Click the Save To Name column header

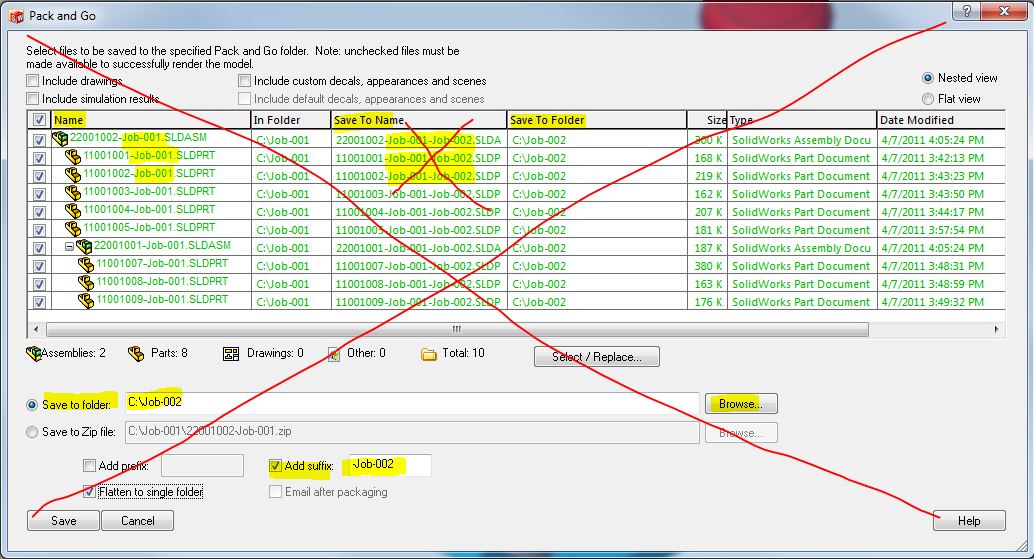click(419, 120)
